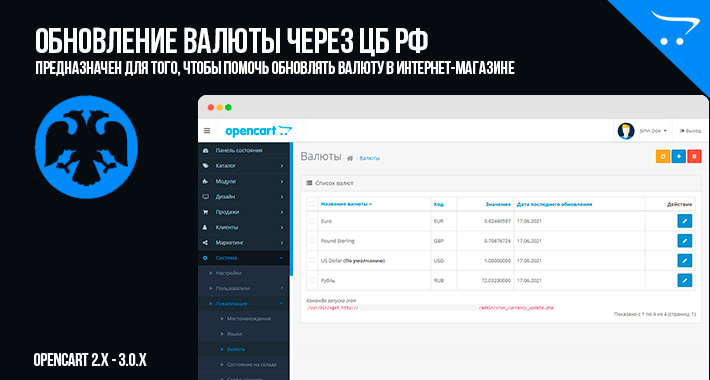Add a new currency with the blue plus button
Image resolution: width=710 pixels, height=380 pixels.
pyautogui.click(x=678, y=156)
